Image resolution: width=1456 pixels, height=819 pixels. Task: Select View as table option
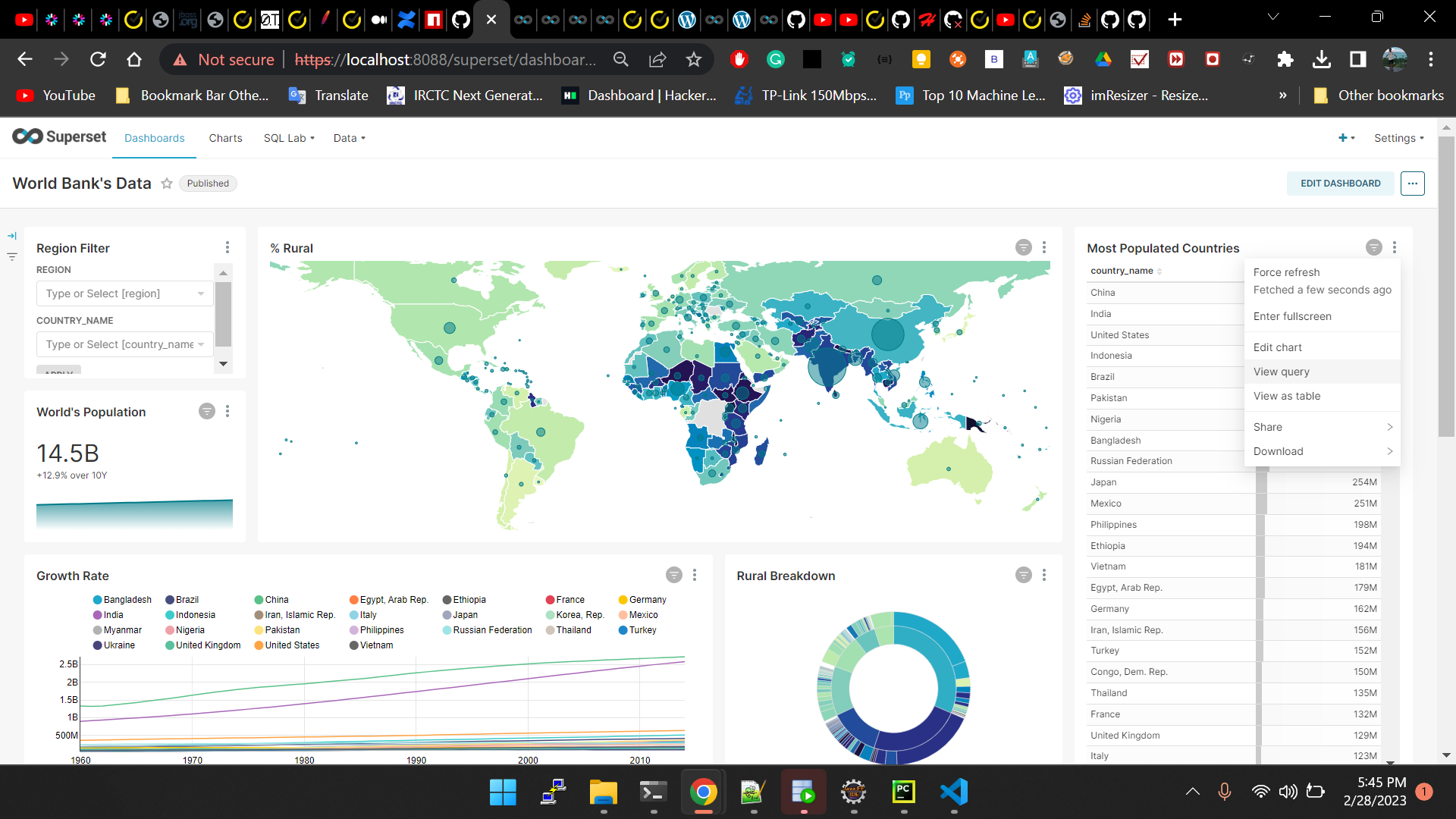click(x=1322, y=396)
